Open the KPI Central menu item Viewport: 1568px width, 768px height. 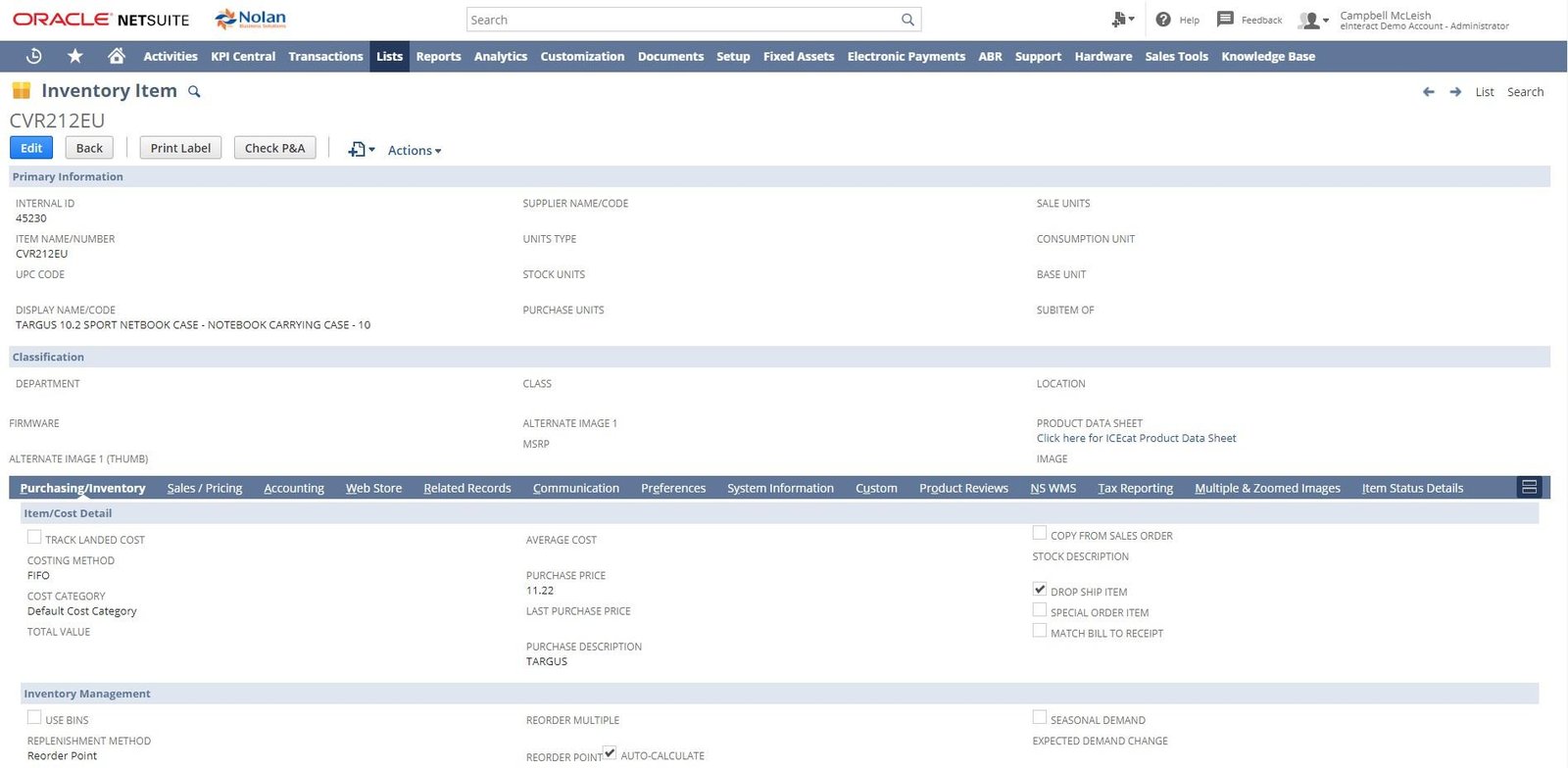[x=243, y=56]
